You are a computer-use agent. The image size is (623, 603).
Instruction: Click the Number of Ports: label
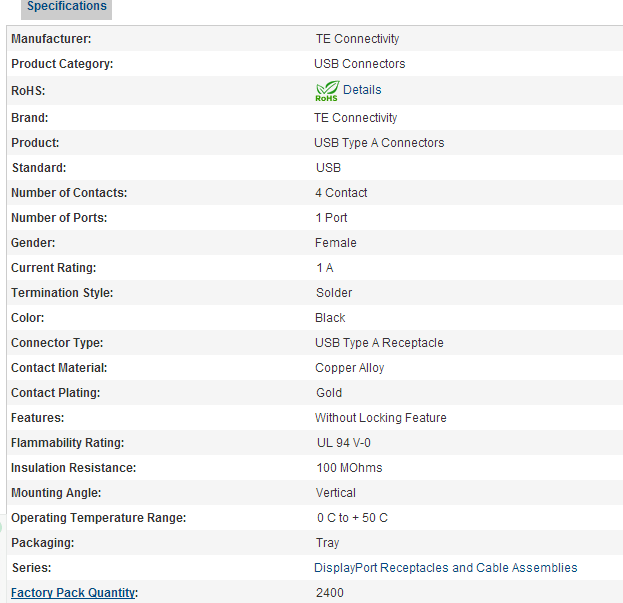pyautogui.click(x=59, y=218)
